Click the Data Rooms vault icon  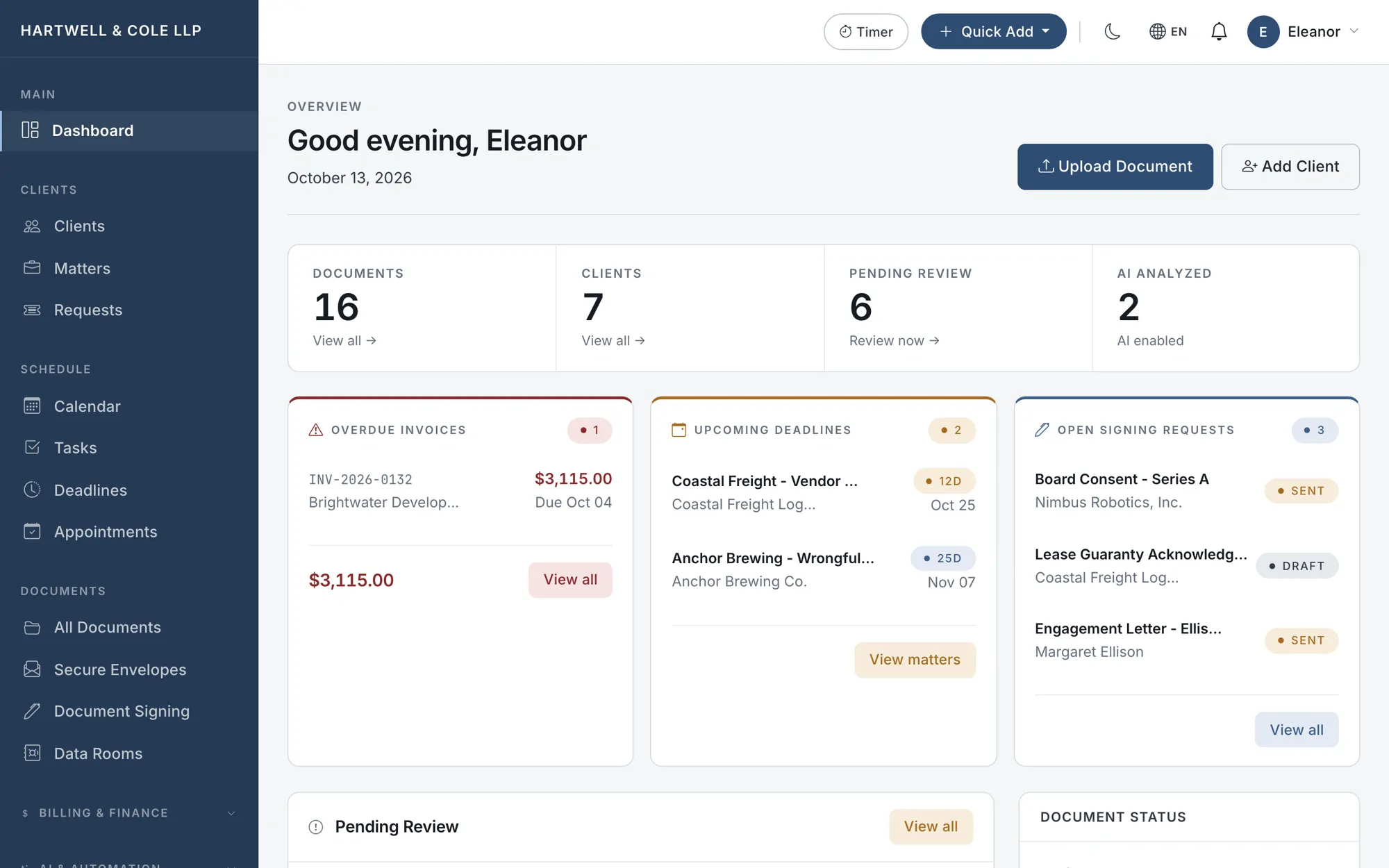tap(32, 753)
